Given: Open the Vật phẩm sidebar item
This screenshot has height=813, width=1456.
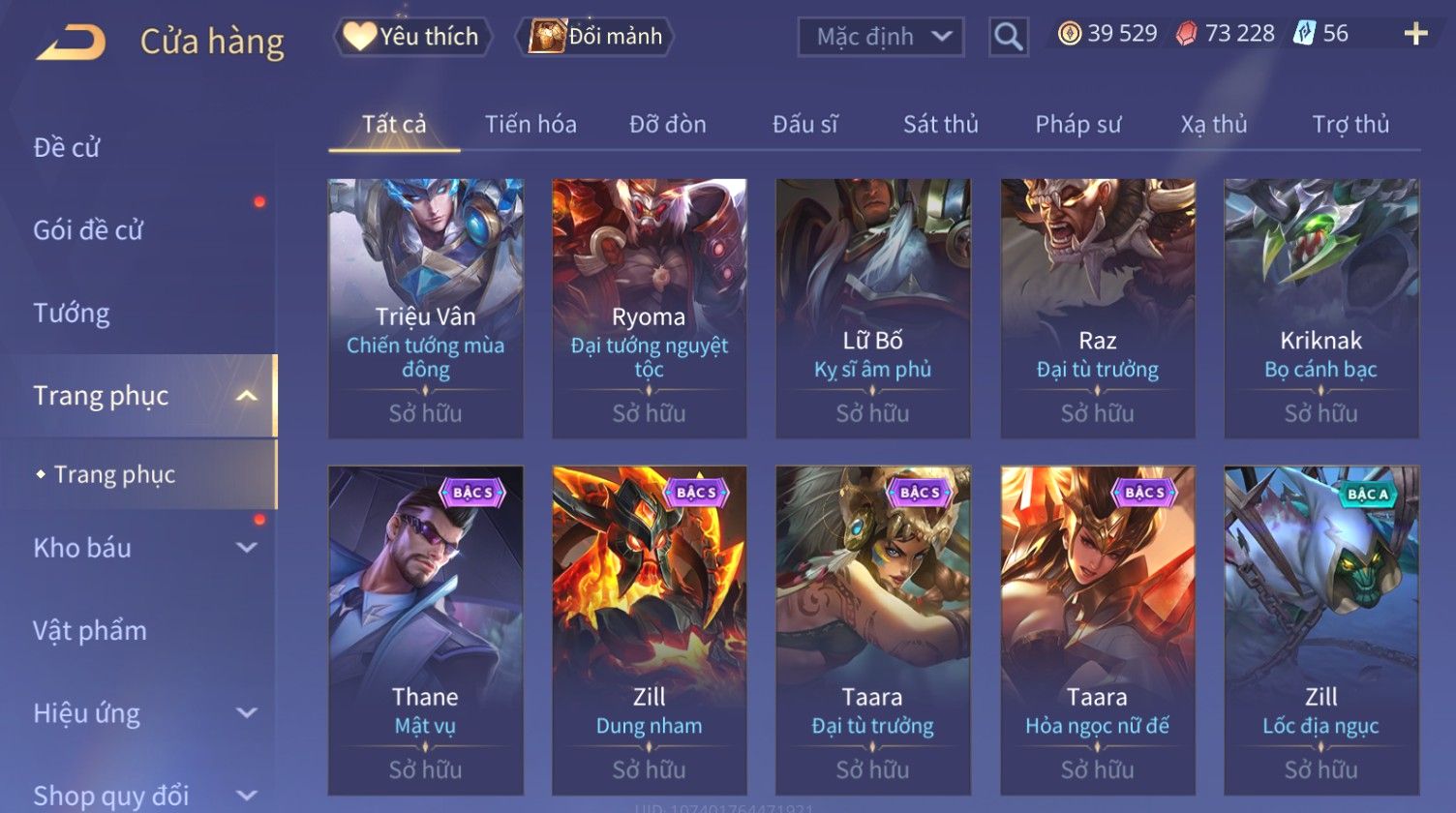Looking at the screenshot, I should [90, 630].
